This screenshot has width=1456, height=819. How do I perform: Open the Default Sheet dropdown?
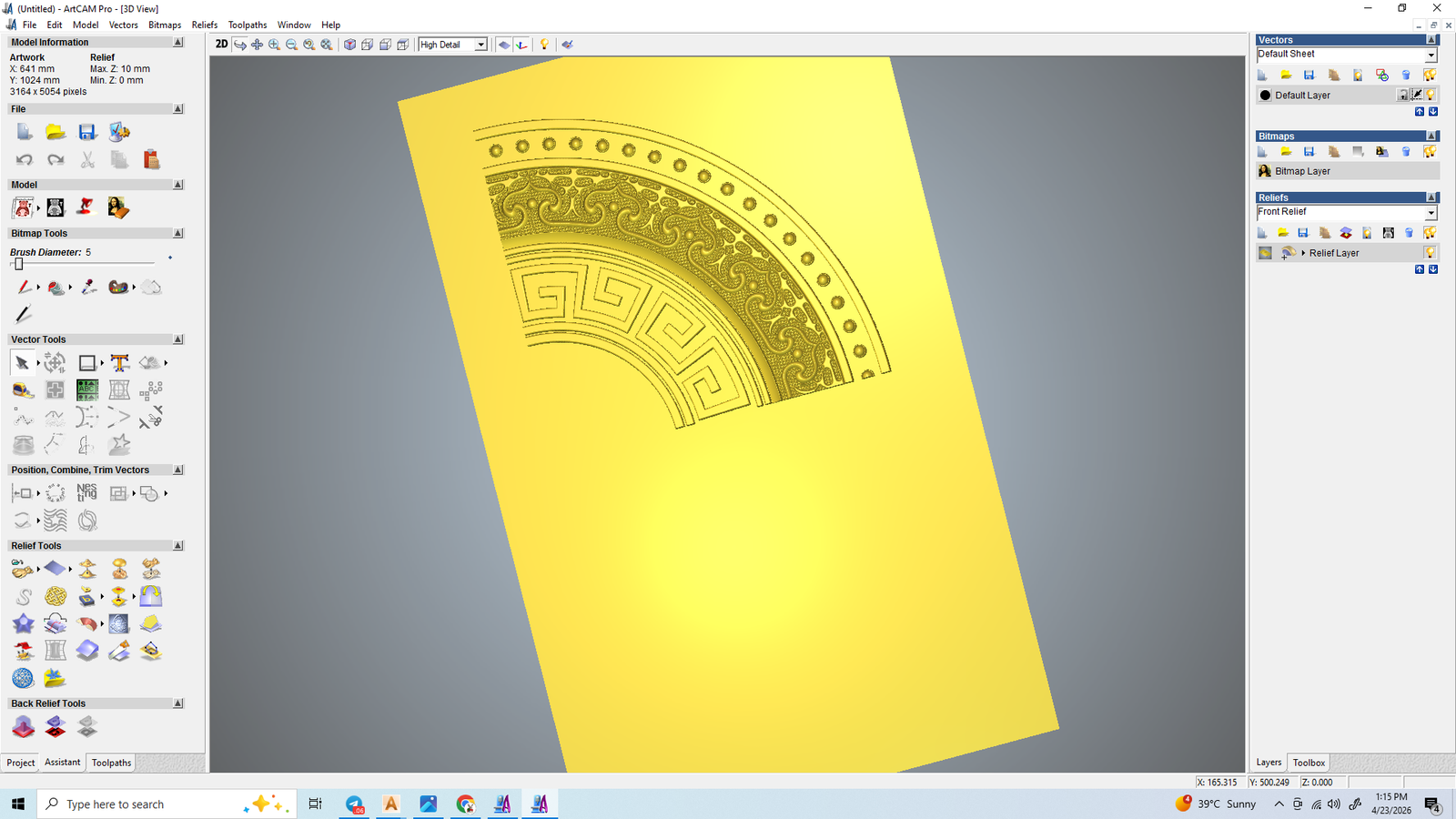coord(1431,56)
